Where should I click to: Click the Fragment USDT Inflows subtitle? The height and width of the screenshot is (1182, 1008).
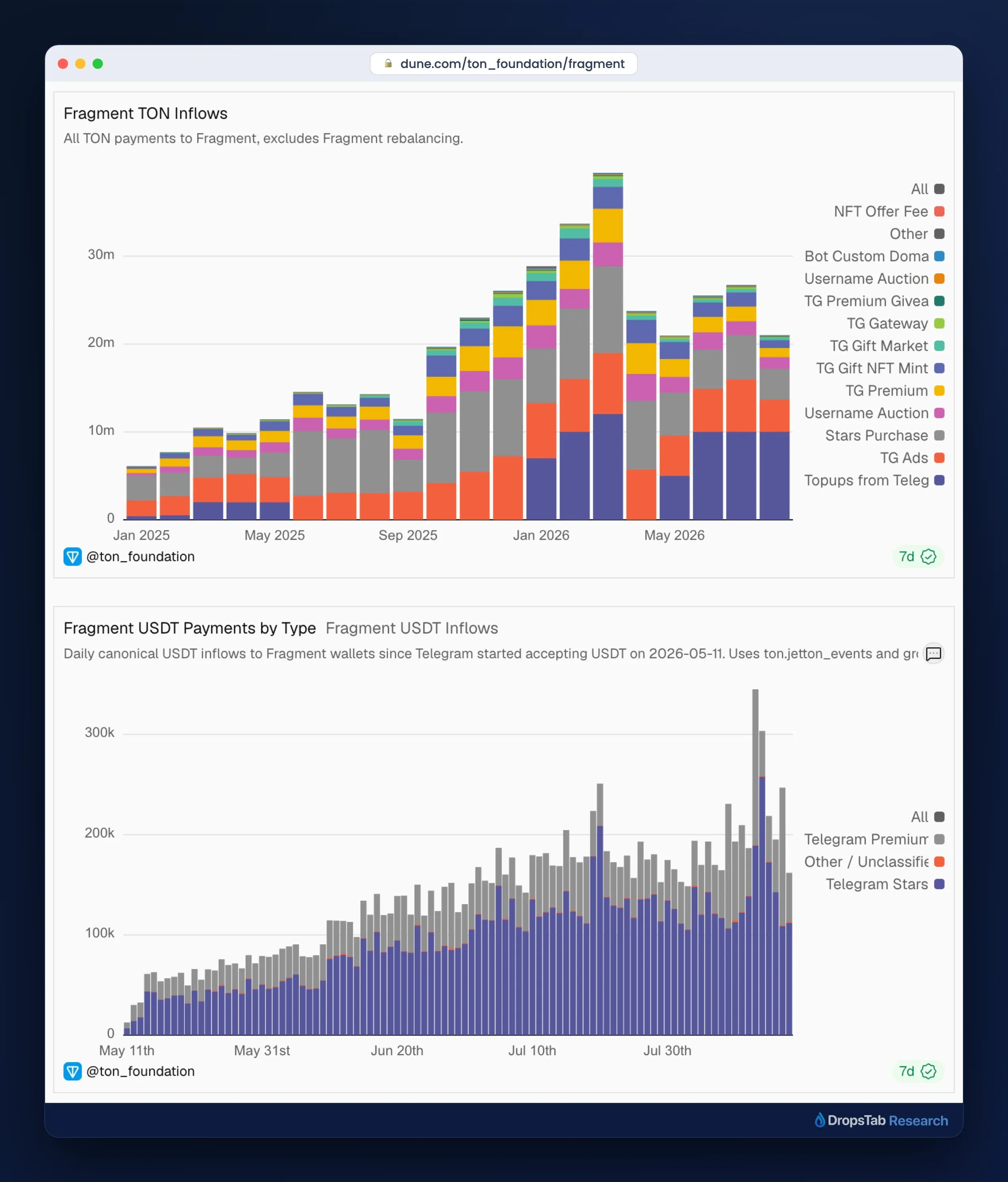(411, 628)
